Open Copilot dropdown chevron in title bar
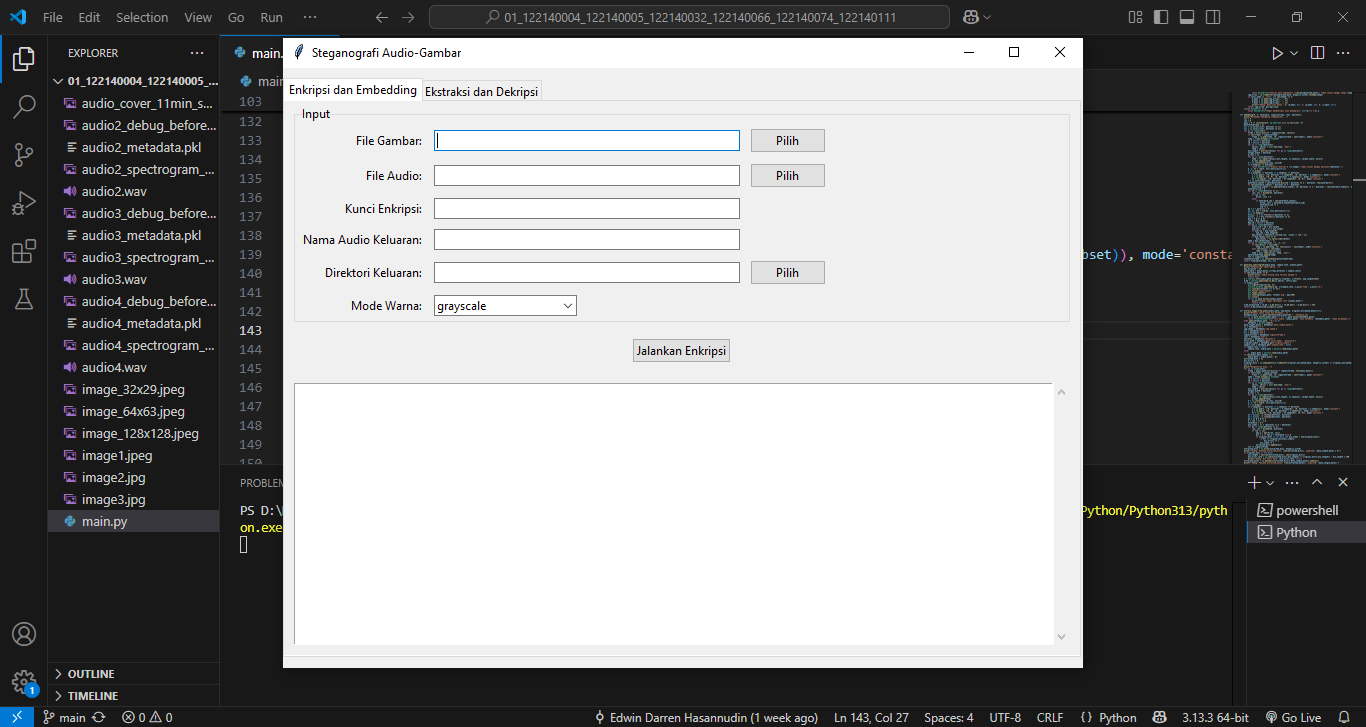 (x=988, y=17)
